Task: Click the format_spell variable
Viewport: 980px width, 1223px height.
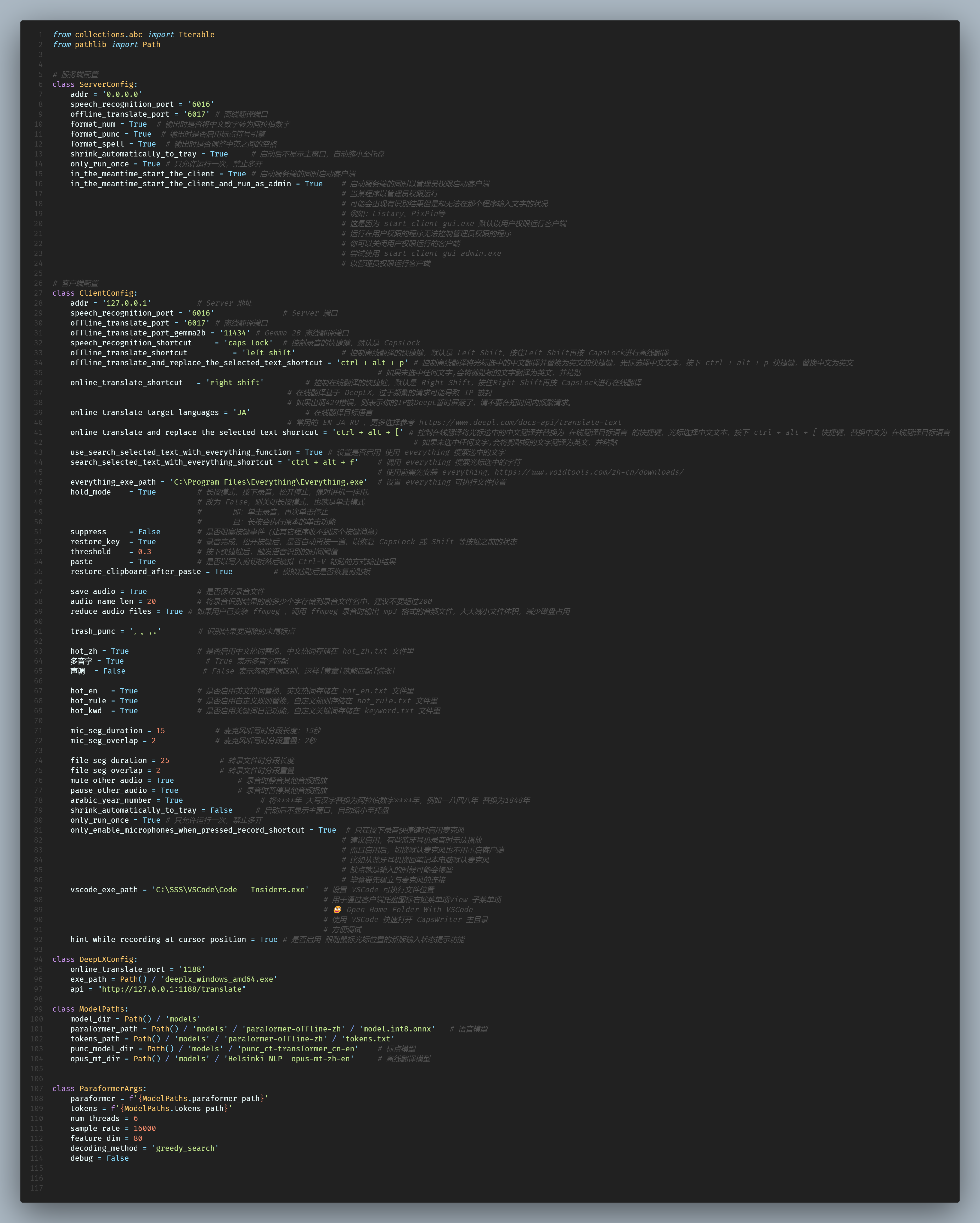Action: [x=98, y=144]
